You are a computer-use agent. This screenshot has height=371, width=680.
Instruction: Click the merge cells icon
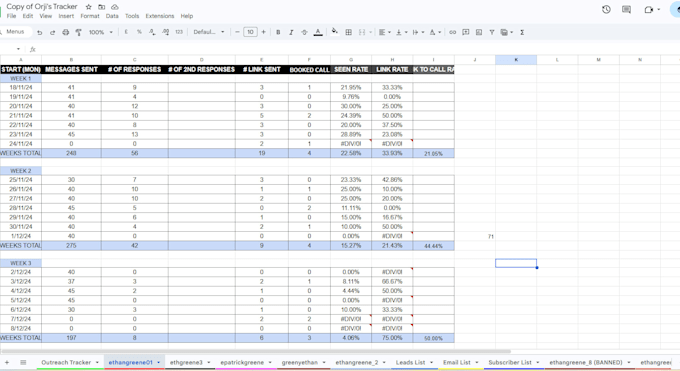(362, 32)
